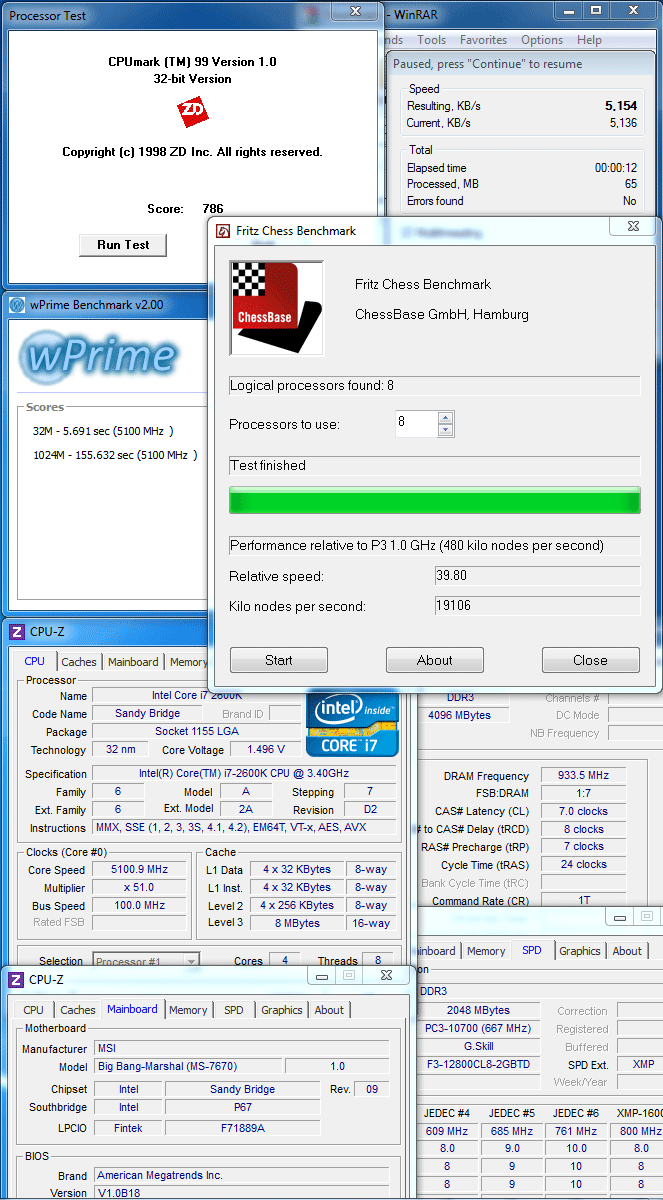Click the Code Name field Sandy Bridge
663x1200 pixels.
tap(148, 714)
